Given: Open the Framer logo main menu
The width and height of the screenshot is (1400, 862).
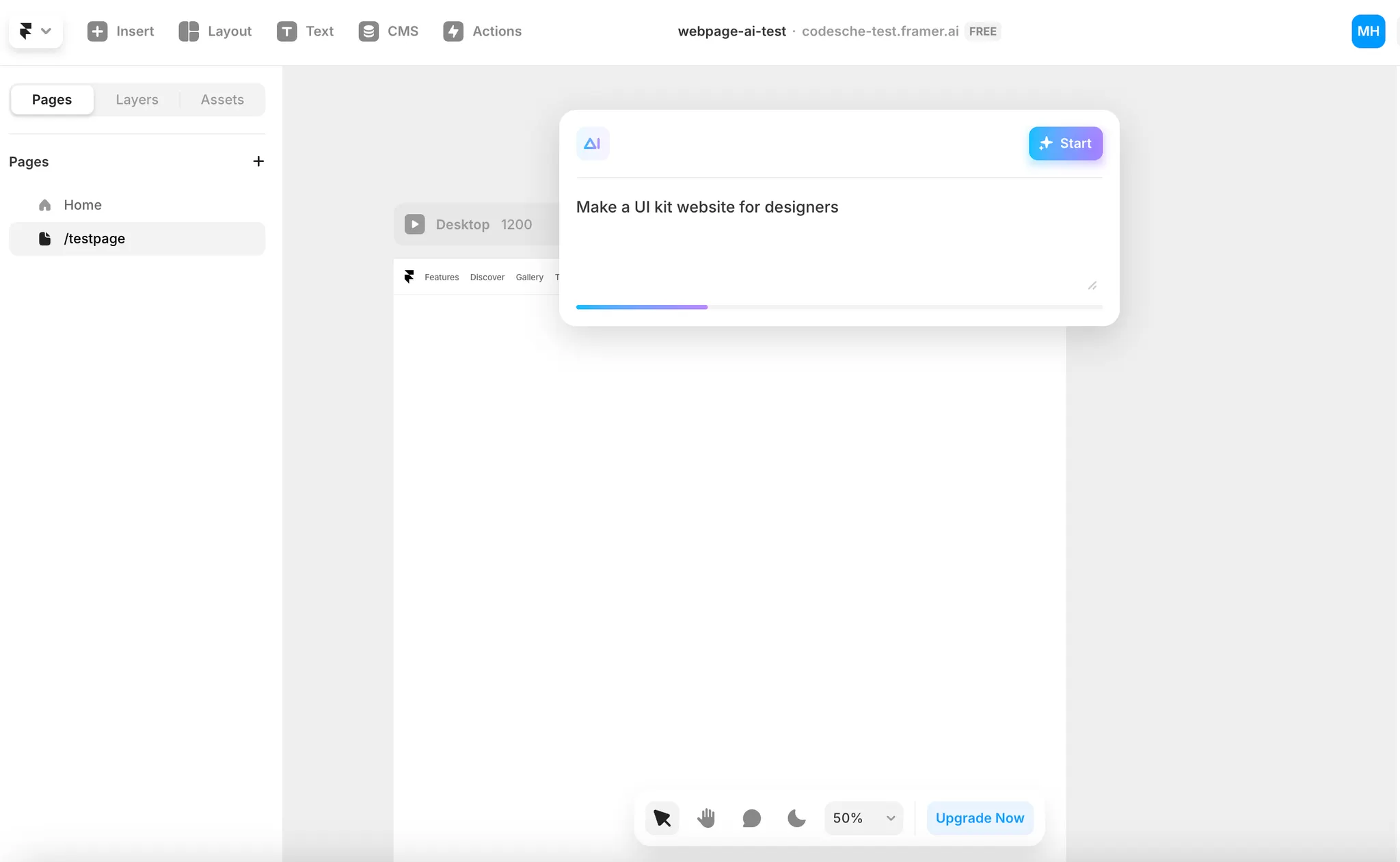Looking at the screenshot, I should pyautogui.click(x=35, y=31).
